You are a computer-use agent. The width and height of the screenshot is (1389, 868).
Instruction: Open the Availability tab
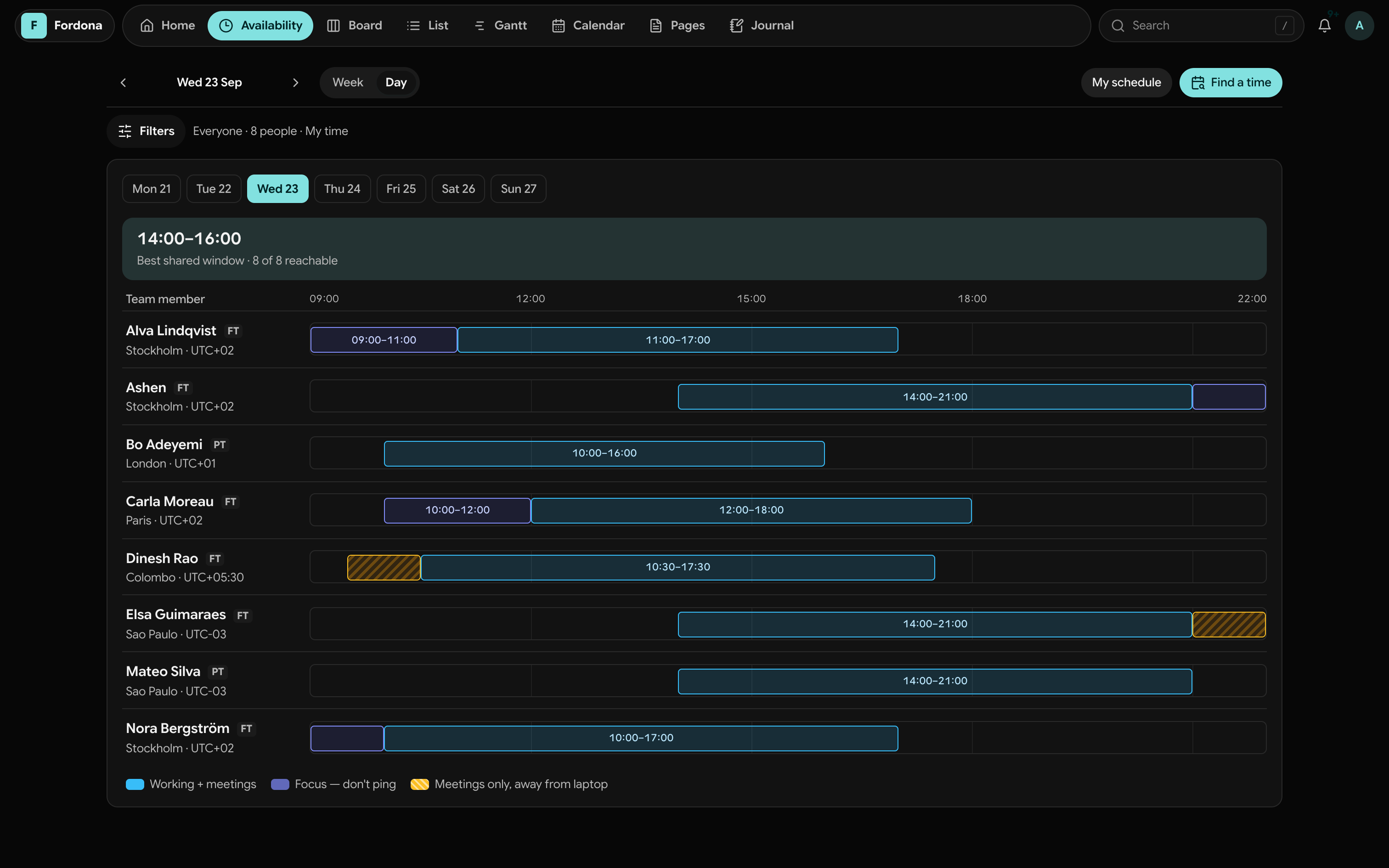(260, 25)
